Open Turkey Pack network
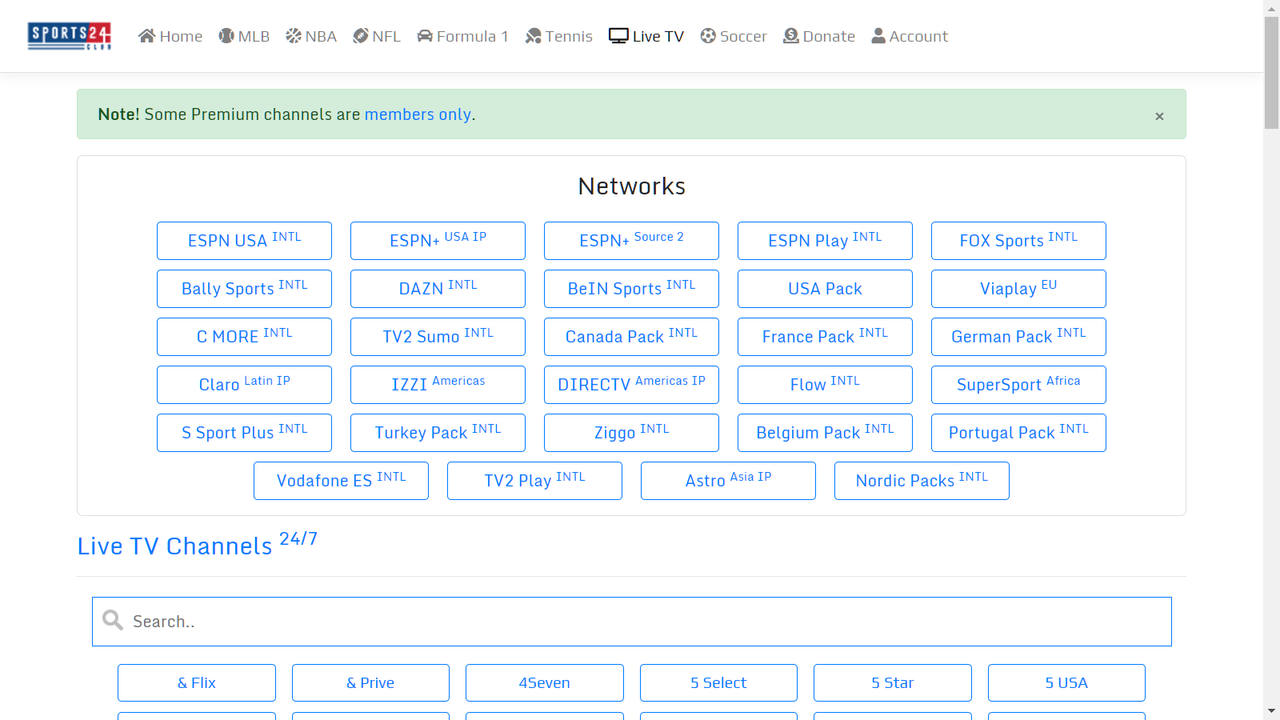The width and height of the screenshot is (1280, 720). 438,433
